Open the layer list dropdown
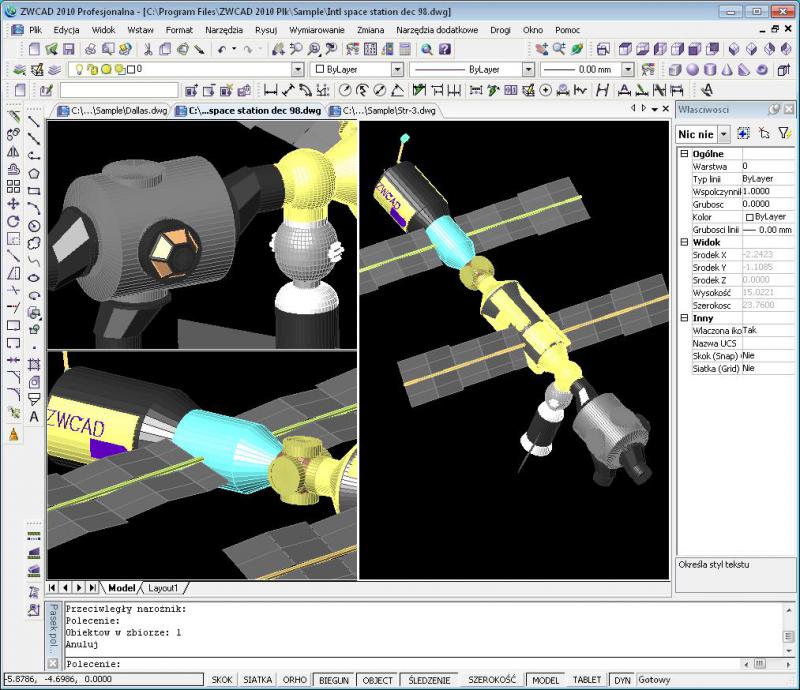This screenshot has height=690, width=800. pos(297,69)
